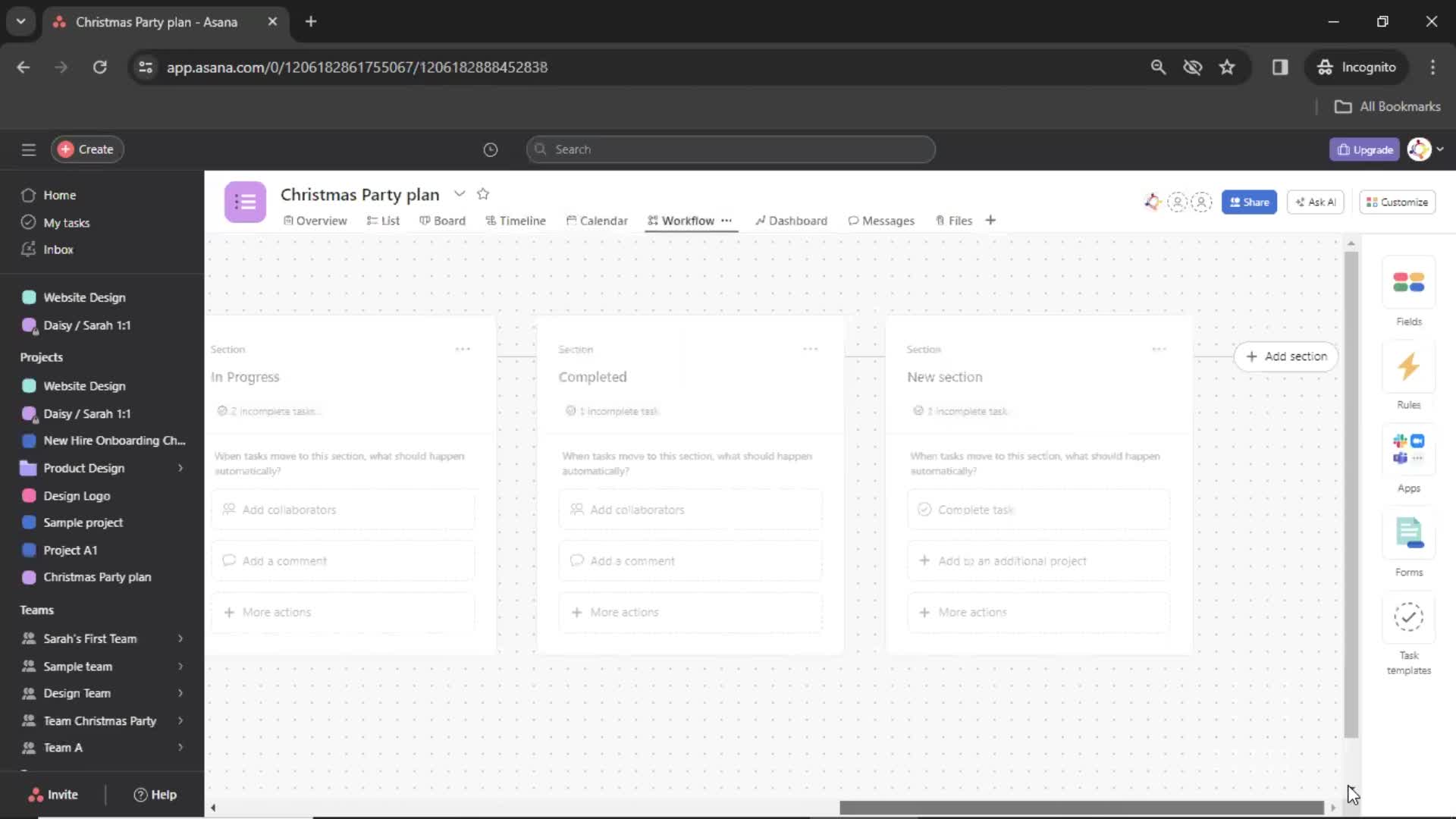This screenshot has width=1456, height=819.
Task: Click the timer icon in top navigation
Action: click(x=489, y=149)
